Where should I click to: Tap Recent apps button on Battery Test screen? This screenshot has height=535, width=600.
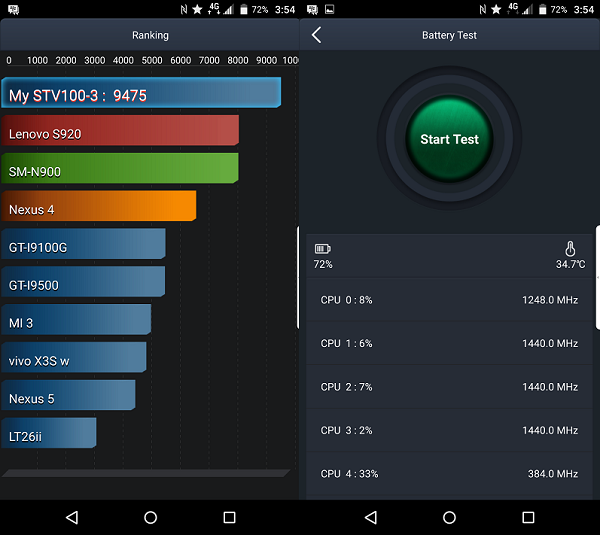coord(528,517)
